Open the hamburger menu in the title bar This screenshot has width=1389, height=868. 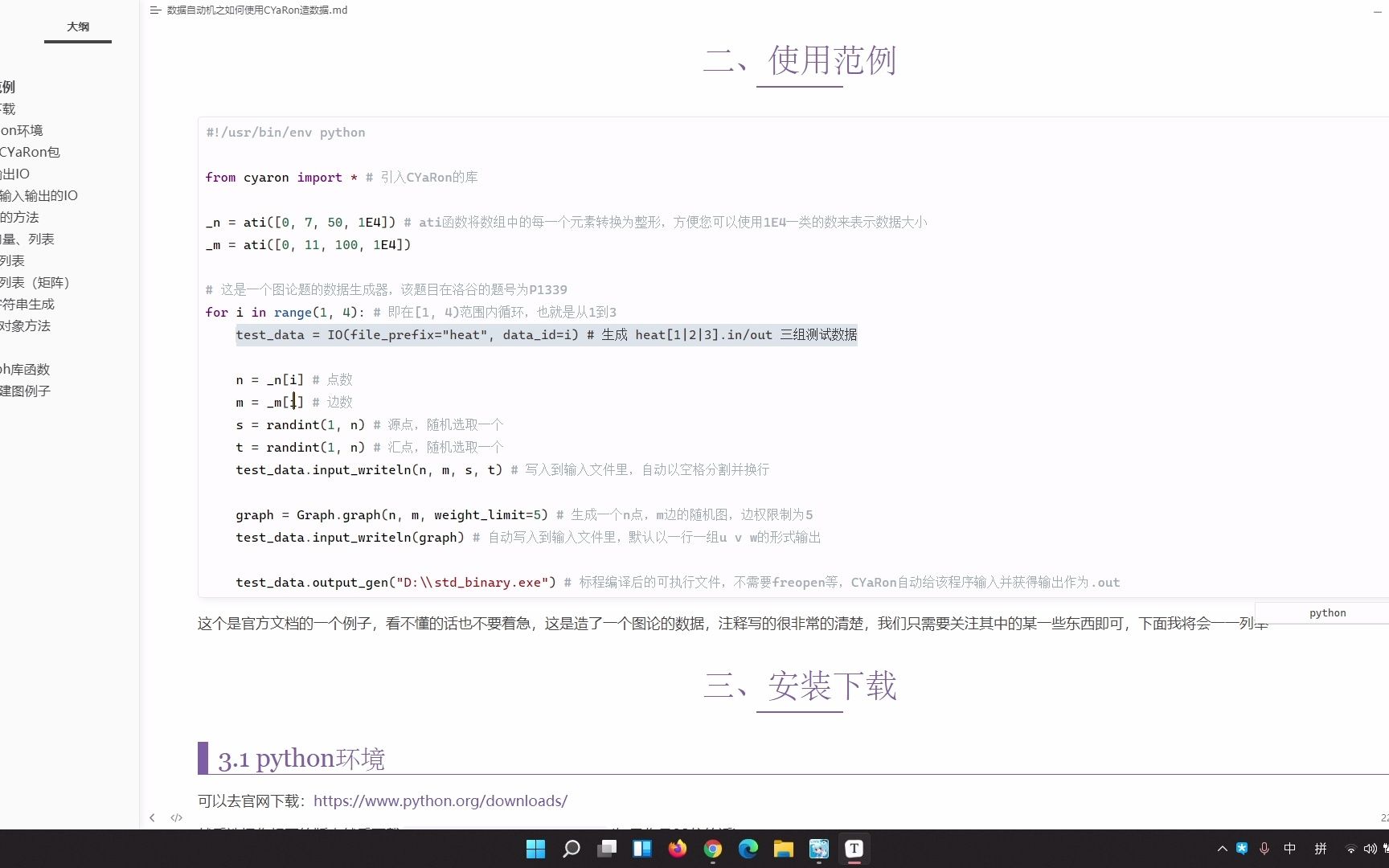click(x=156, y=10)
